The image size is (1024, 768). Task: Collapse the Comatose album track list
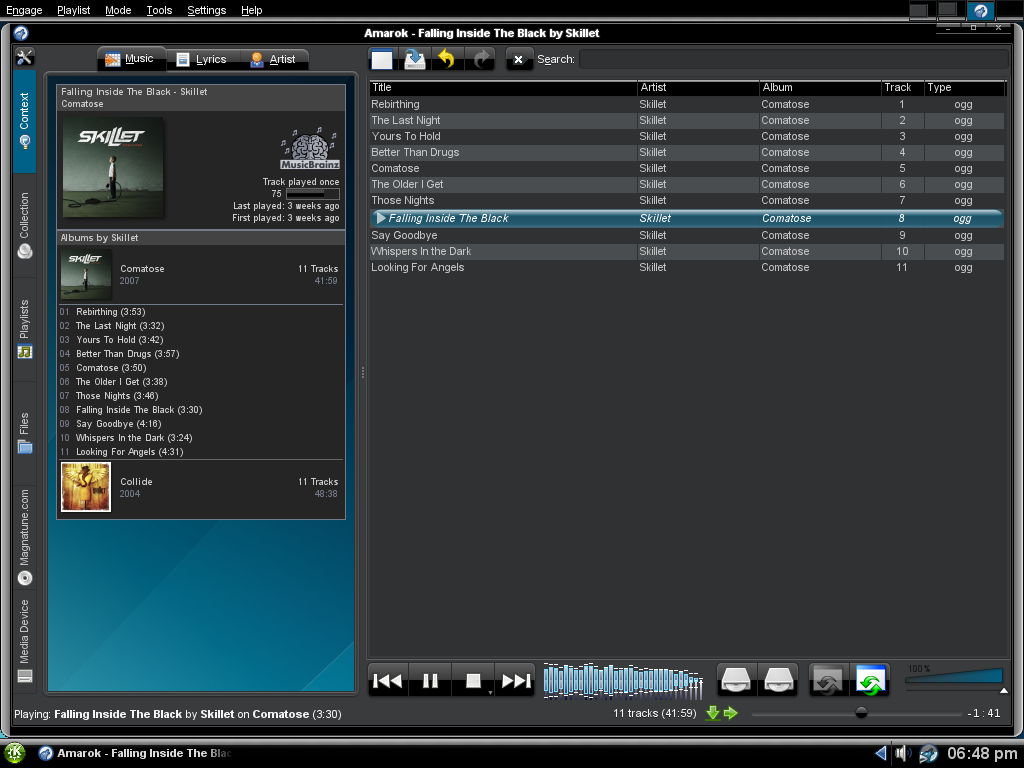pos(200,274)
